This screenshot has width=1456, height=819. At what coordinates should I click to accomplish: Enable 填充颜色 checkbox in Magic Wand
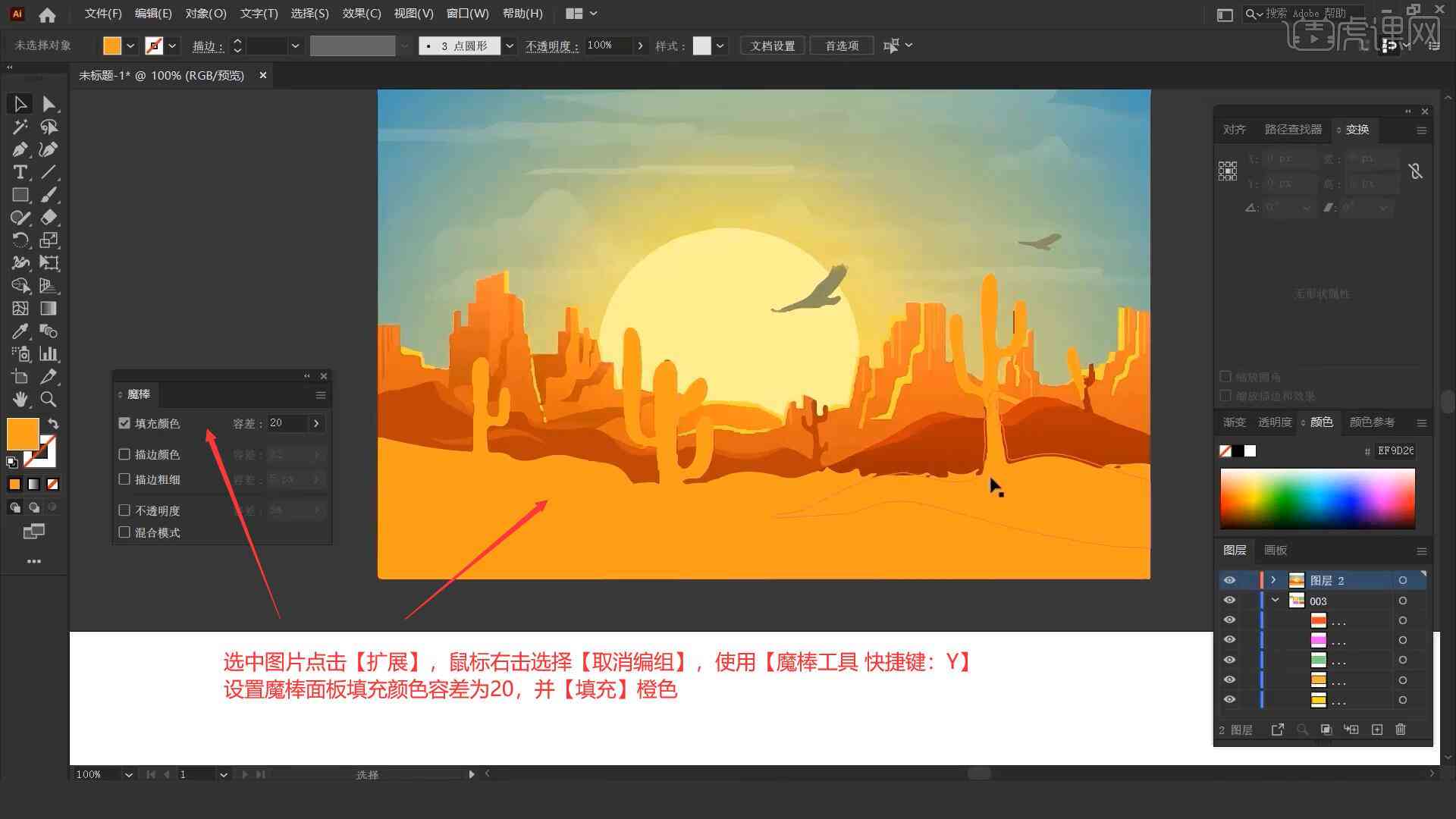125,422
